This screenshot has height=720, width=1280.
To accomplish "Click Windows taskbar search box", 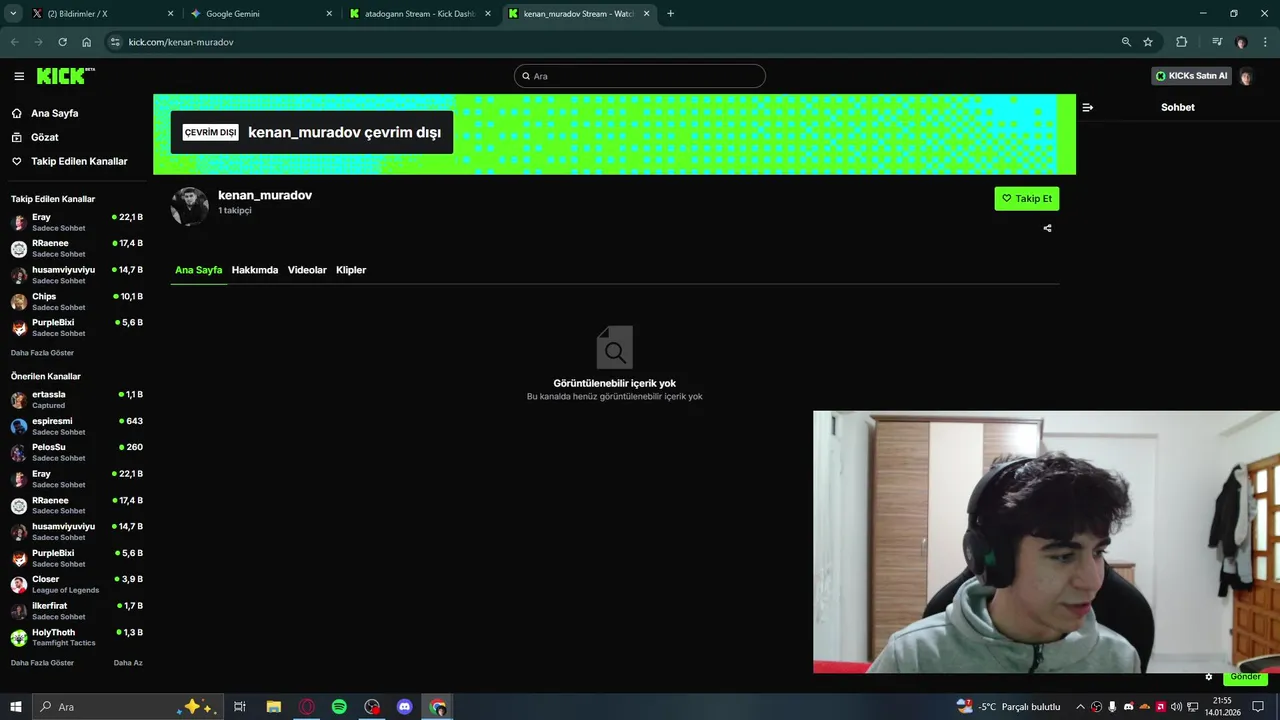I will pos(127,707).
